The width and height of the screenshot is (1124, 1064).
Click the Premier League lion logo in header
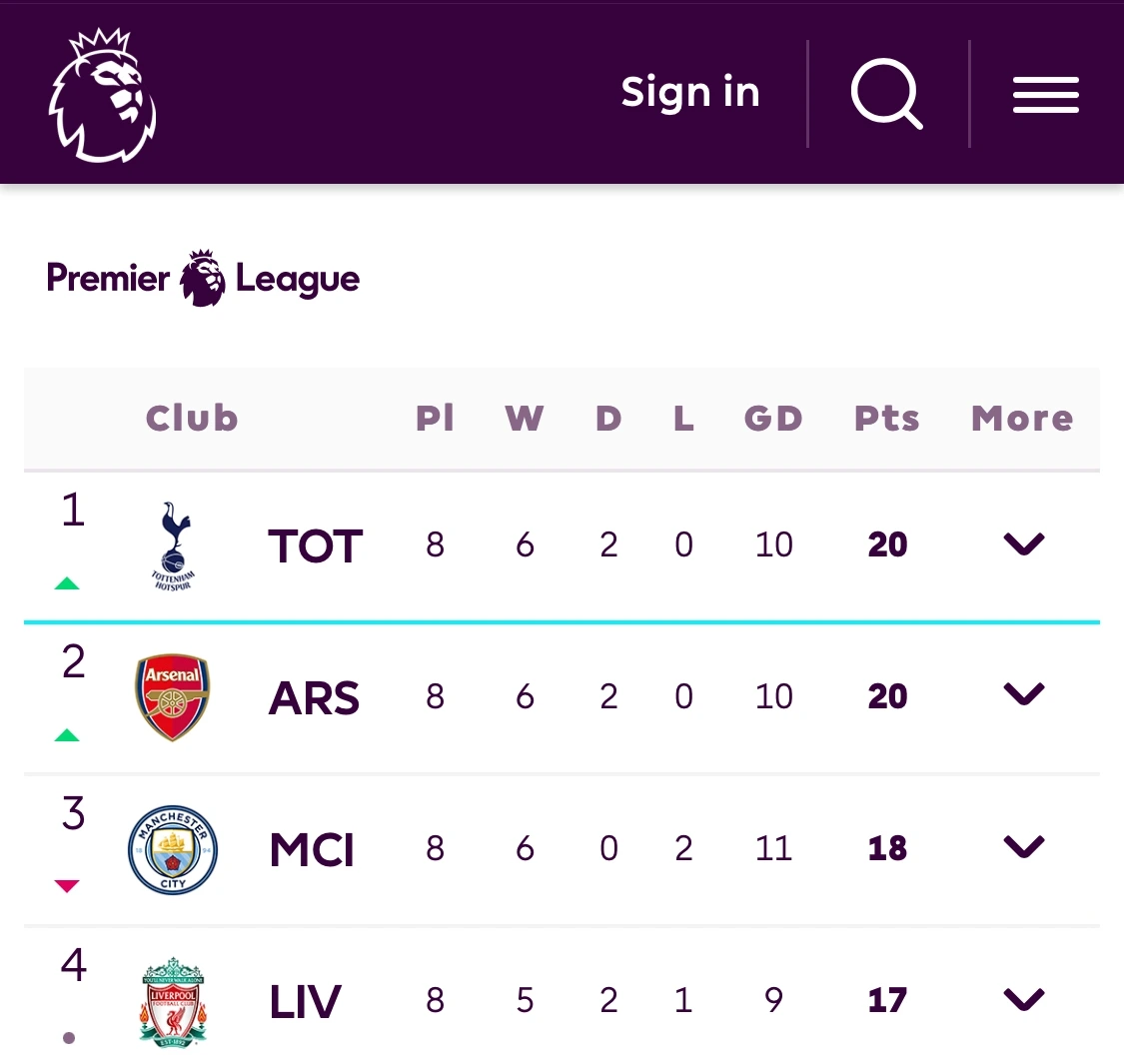click(103, 95)
